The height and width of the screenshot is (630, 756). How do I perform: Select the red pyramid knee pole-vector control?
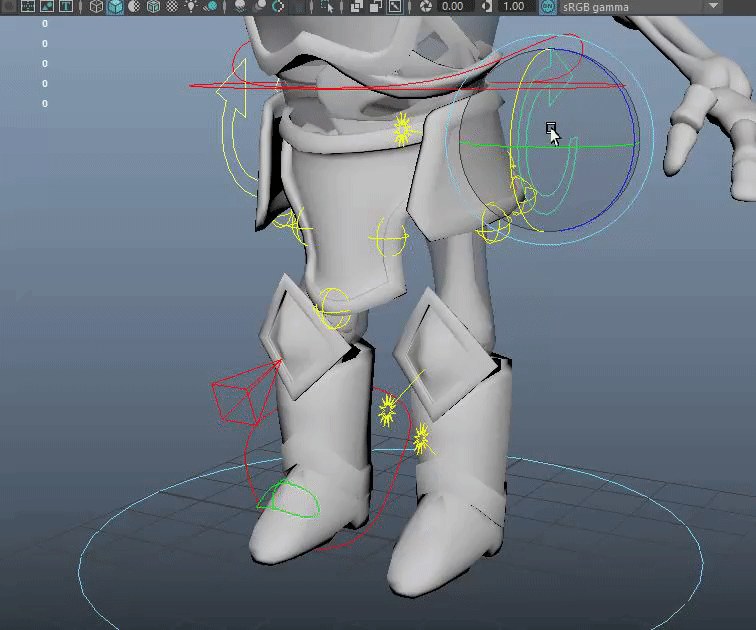pyautogui.click(x=247, y=393)
